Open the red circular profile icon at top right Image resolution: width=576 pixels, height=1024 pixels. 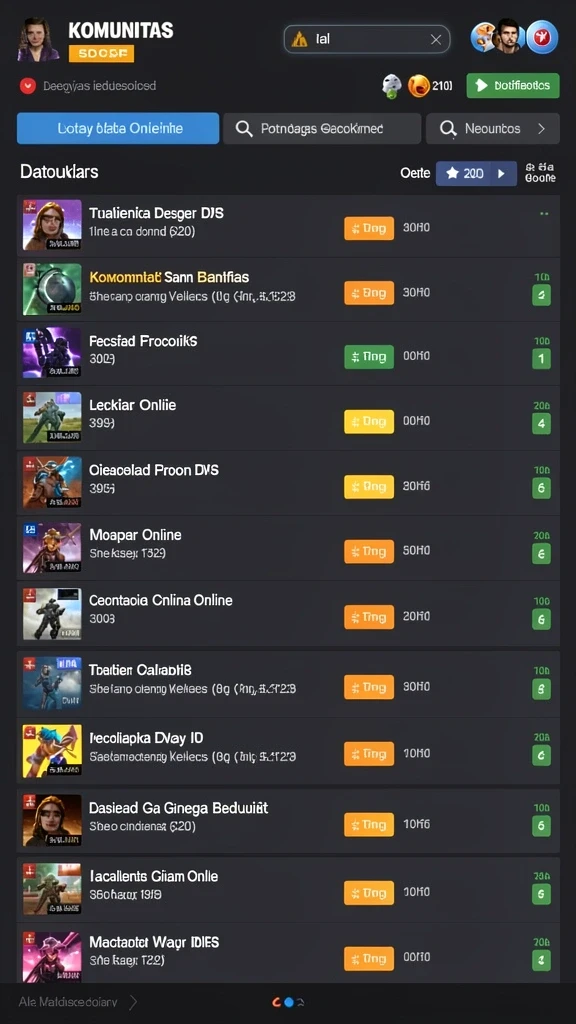[x=542, y=37]
